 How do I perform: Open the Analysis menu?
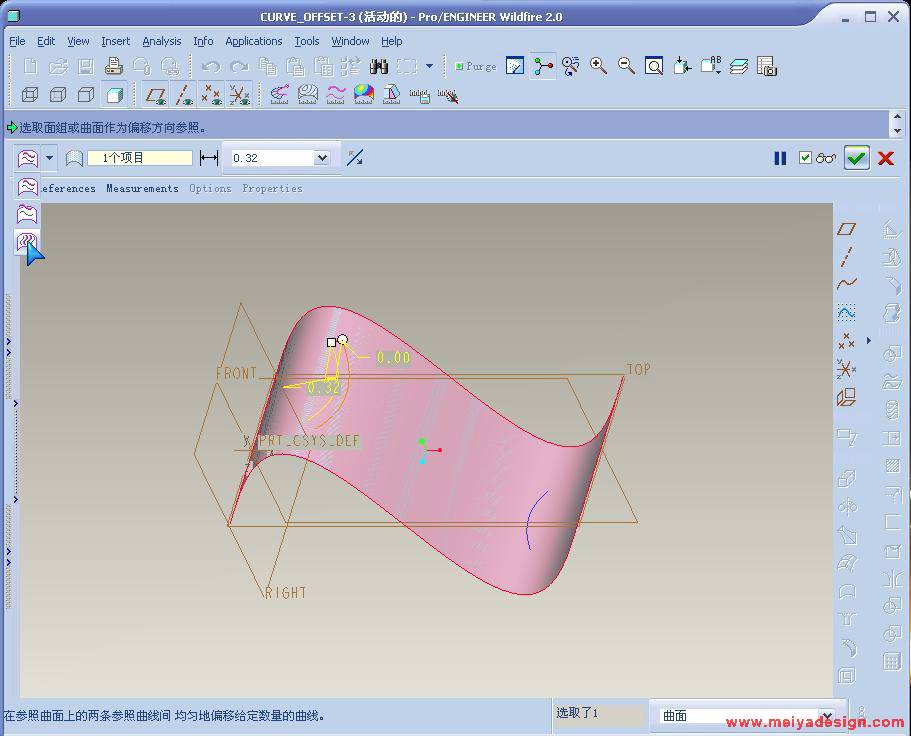pyautogui.click(x=161, y=41)
